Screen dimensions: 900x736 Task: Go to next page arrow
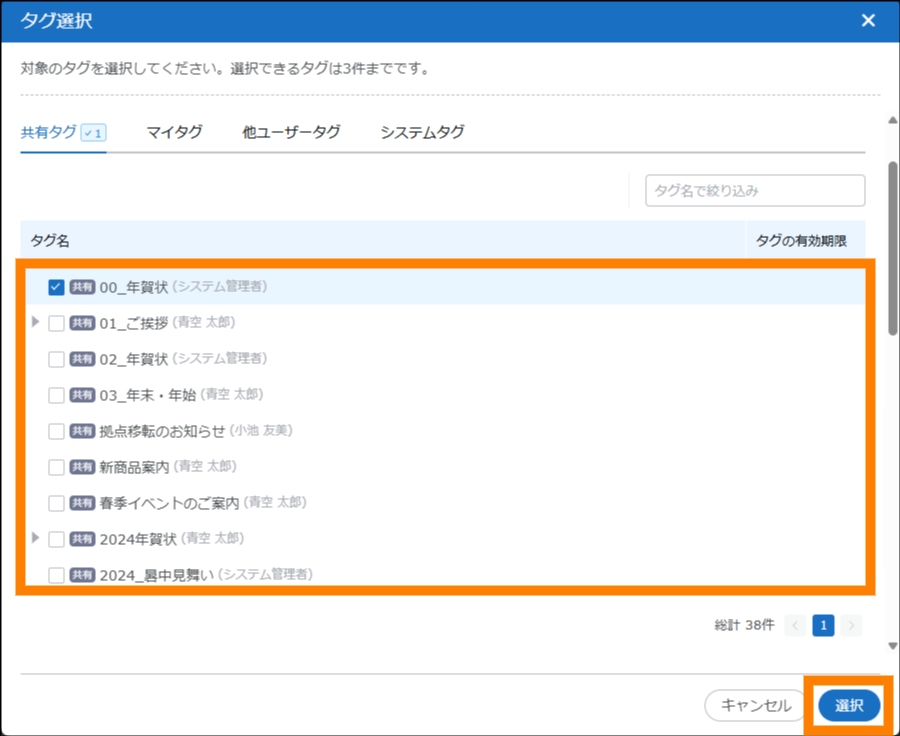851,625
